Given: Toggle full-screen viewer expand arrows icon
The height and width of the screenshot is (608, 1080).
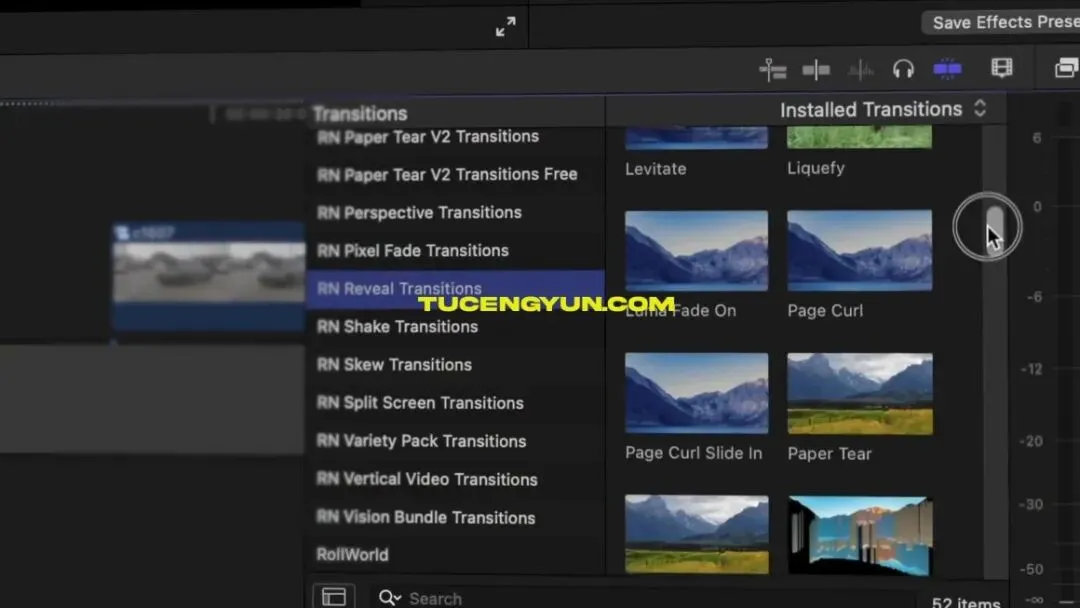Looking at the screenshot, I should point(506,27).
